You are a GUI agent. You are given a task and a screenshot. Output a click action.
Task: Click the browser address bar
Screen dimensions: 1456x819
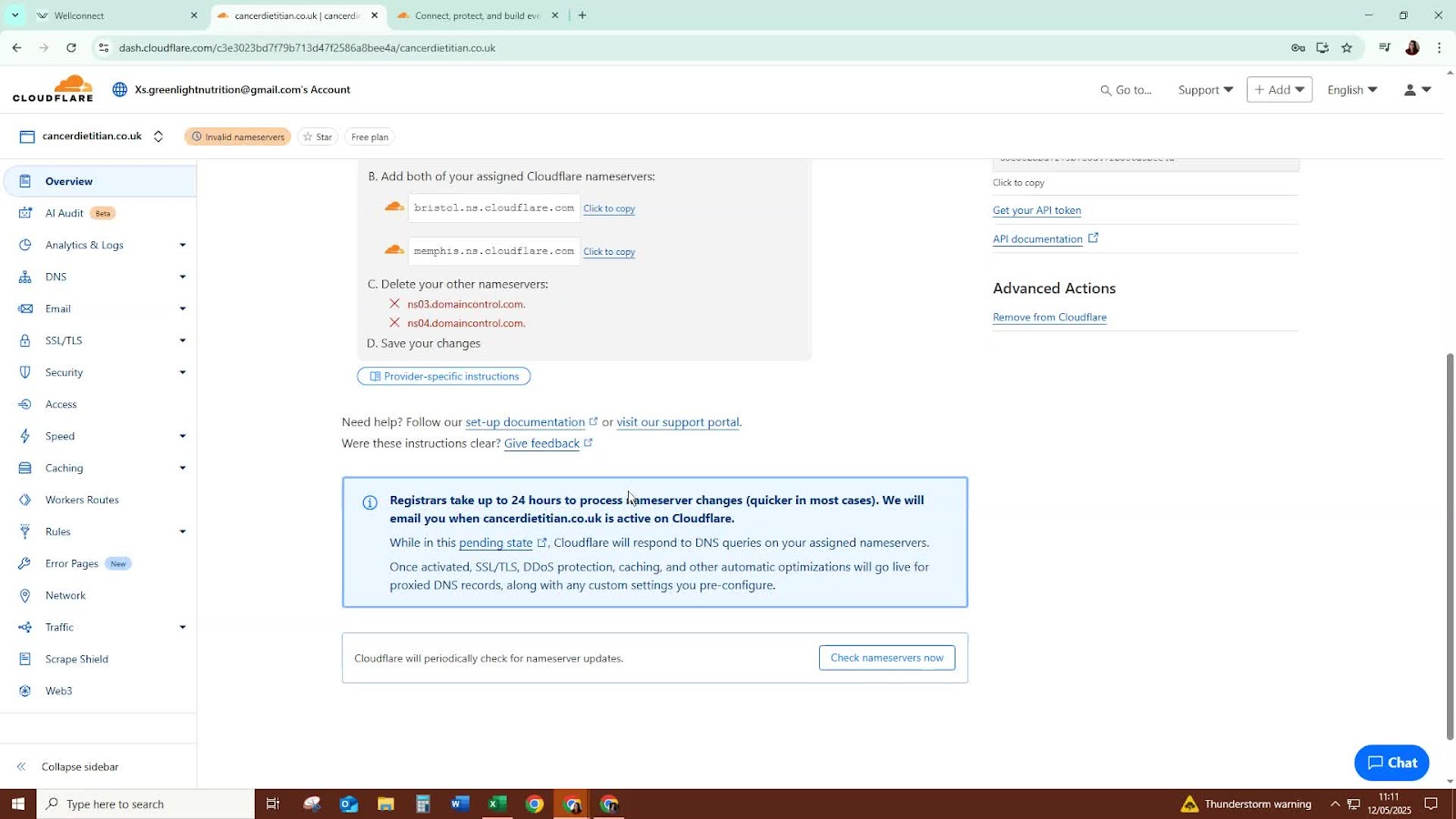tap(692, 47)
